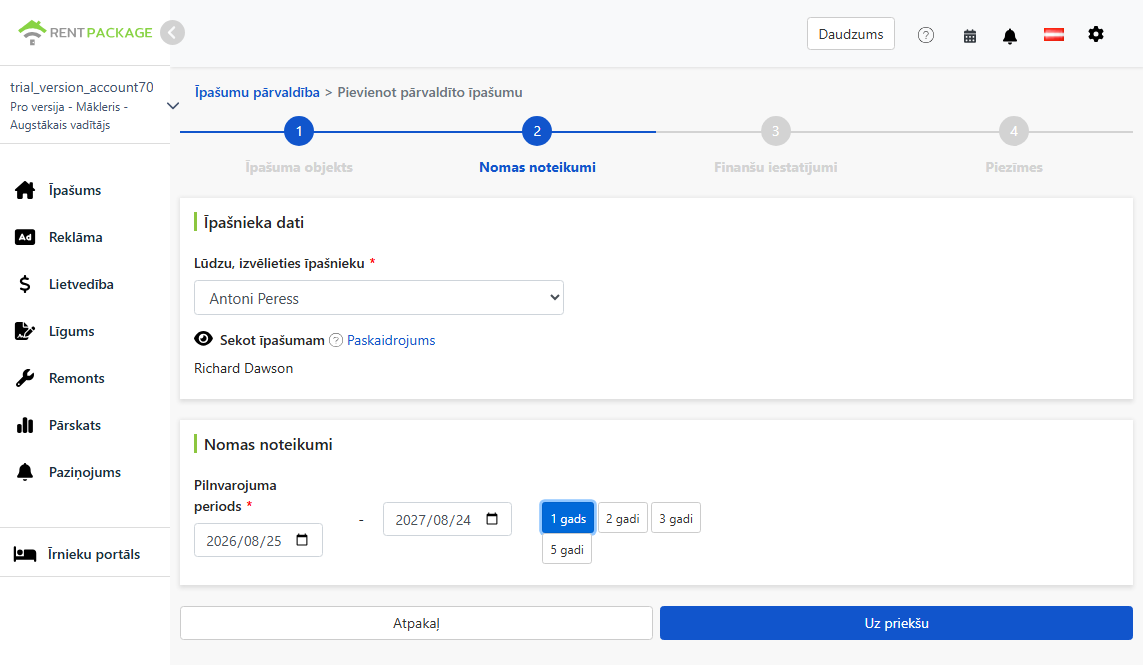This screenshot has height=665, width=1143.
Task: Open the owner dropdown showing Antoni Peress
Action: tap(378, 298)
